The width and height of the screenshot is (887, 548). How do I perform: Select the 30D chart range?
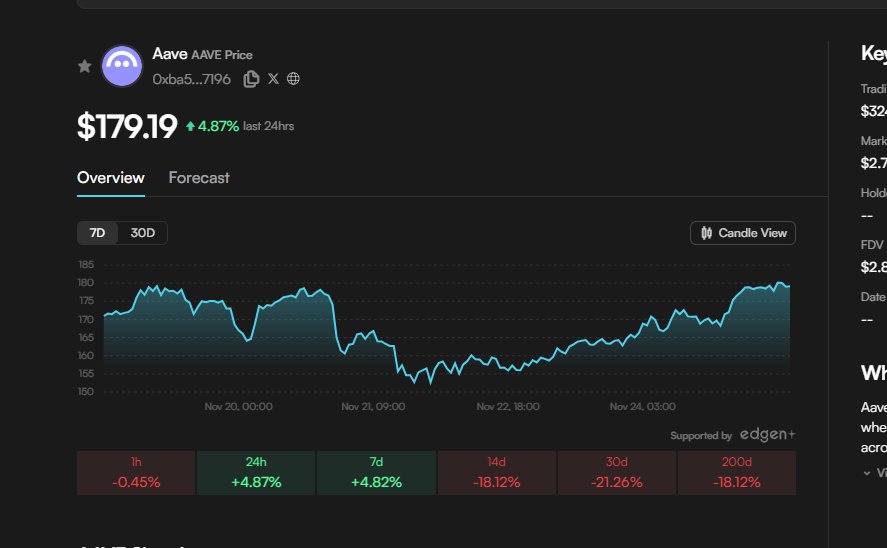(x=143, y=233)
